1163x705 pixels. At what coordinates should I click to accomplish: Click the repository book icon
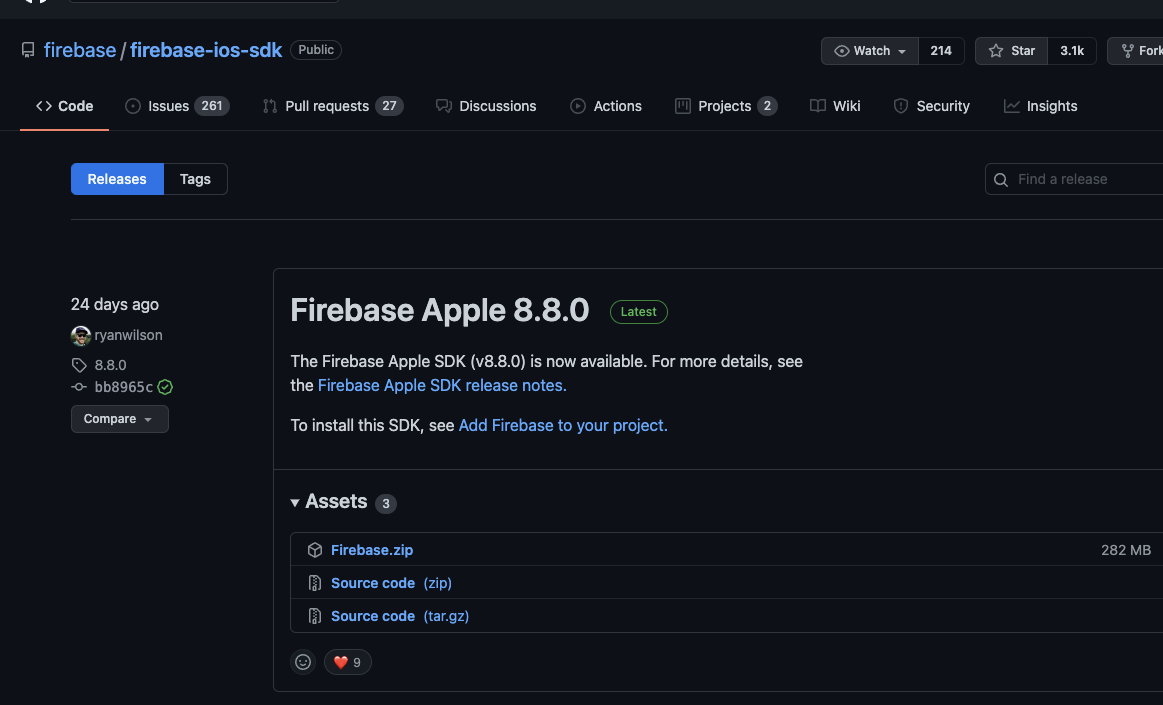click(27, 49)
